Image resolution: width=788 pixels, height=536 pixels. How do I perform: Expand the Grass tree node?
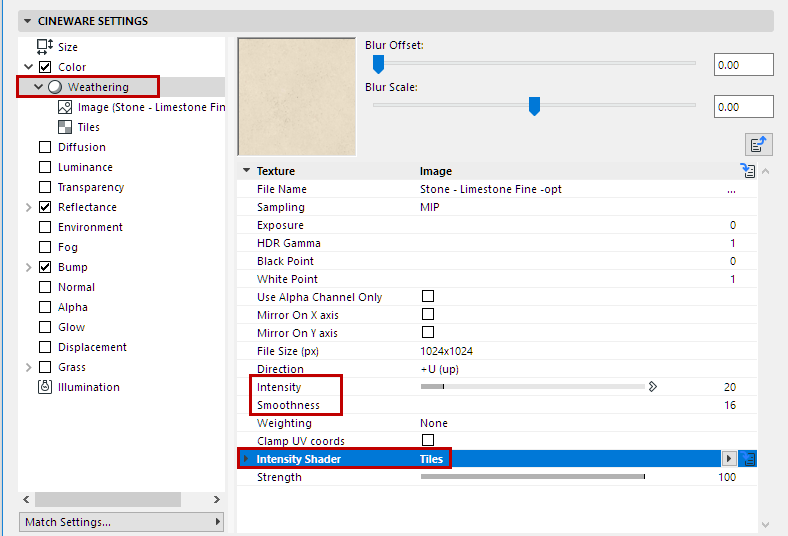(x=29, y=367)
